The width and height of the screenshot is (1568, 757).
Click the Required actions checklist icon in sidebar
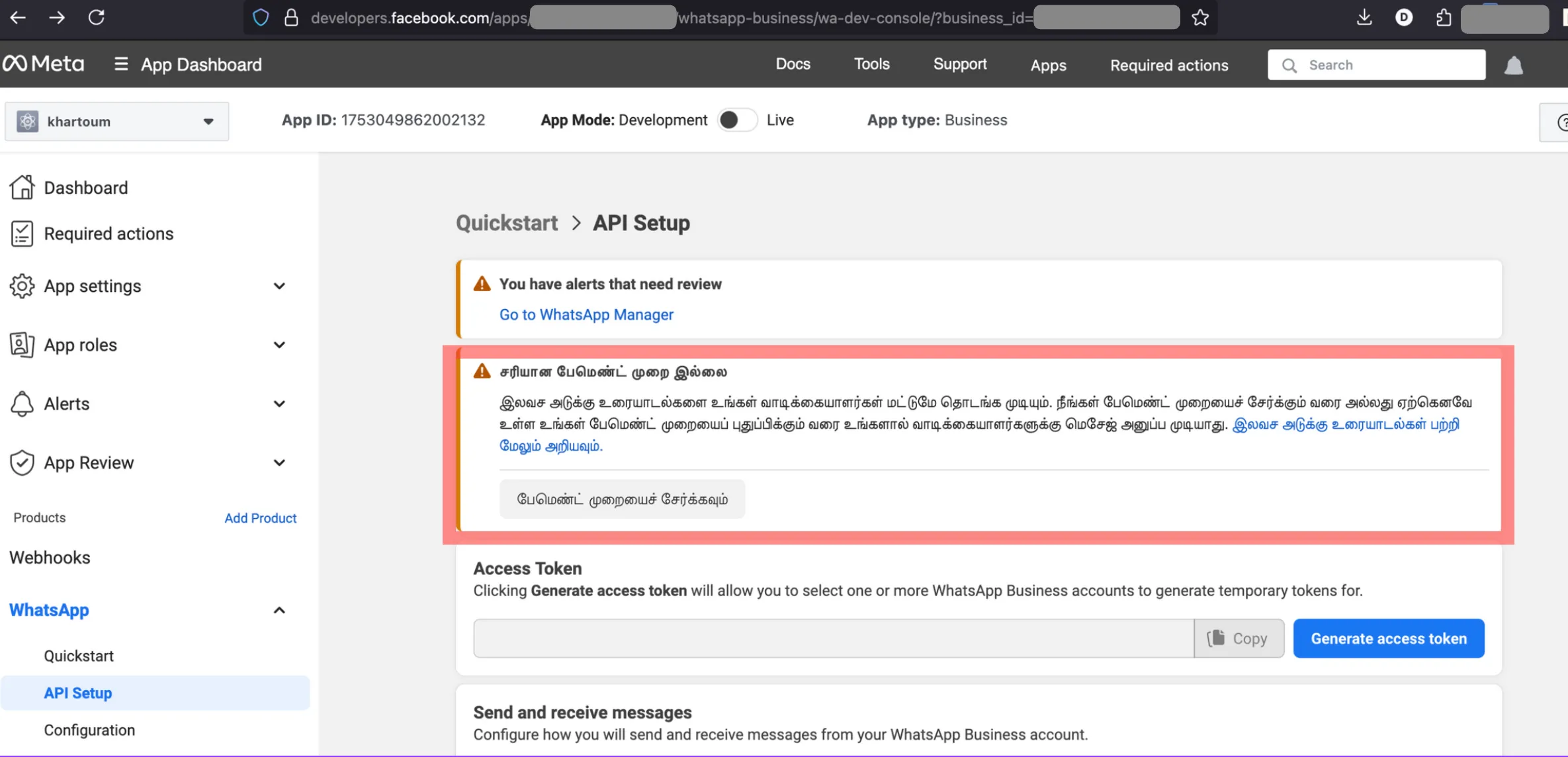22,234
